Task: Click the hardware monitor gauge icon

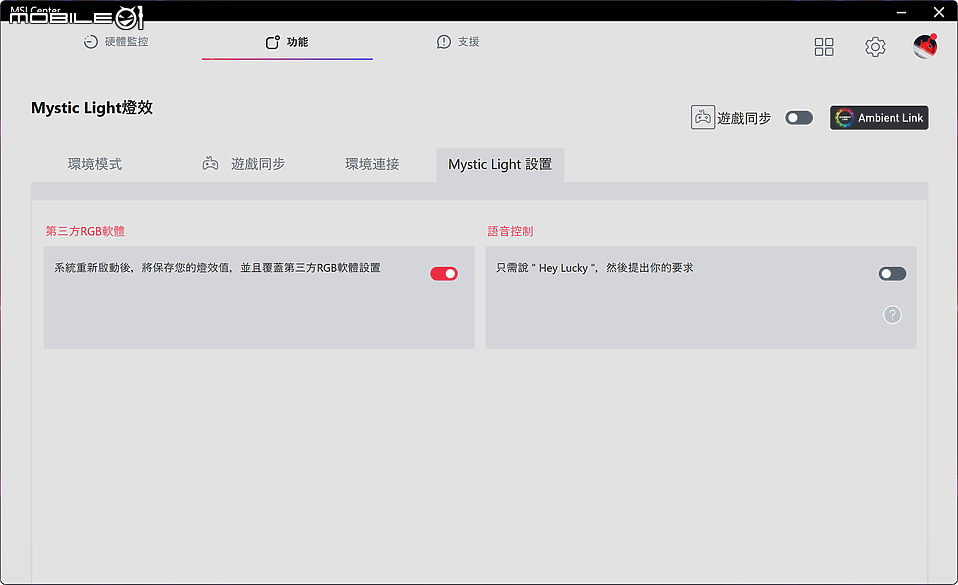Action: coord(90,42)
